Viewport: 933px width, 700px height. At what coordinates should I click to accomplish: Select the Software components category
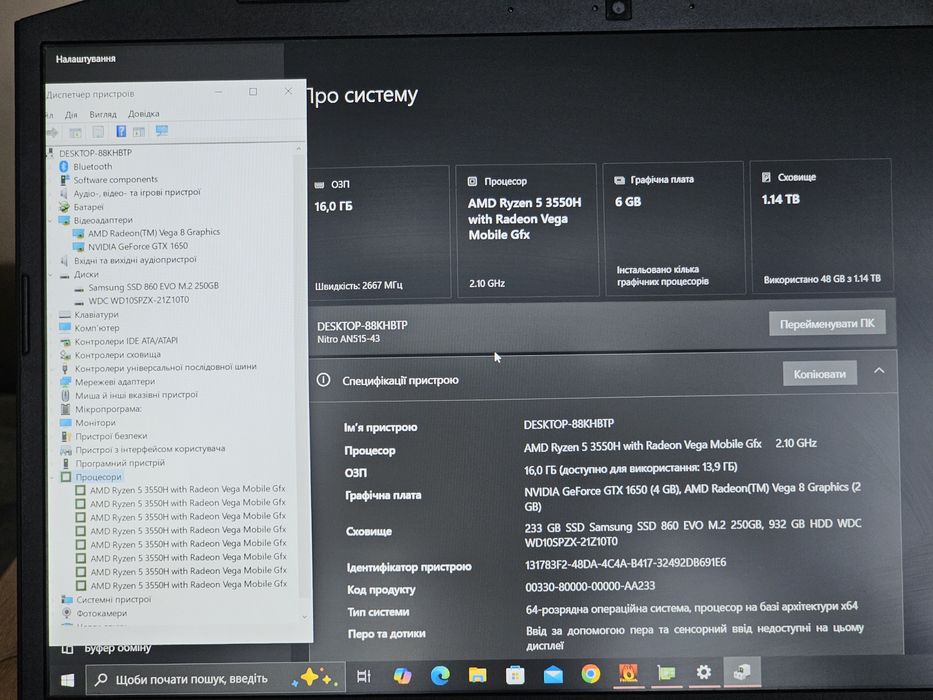tap(115, 179)
